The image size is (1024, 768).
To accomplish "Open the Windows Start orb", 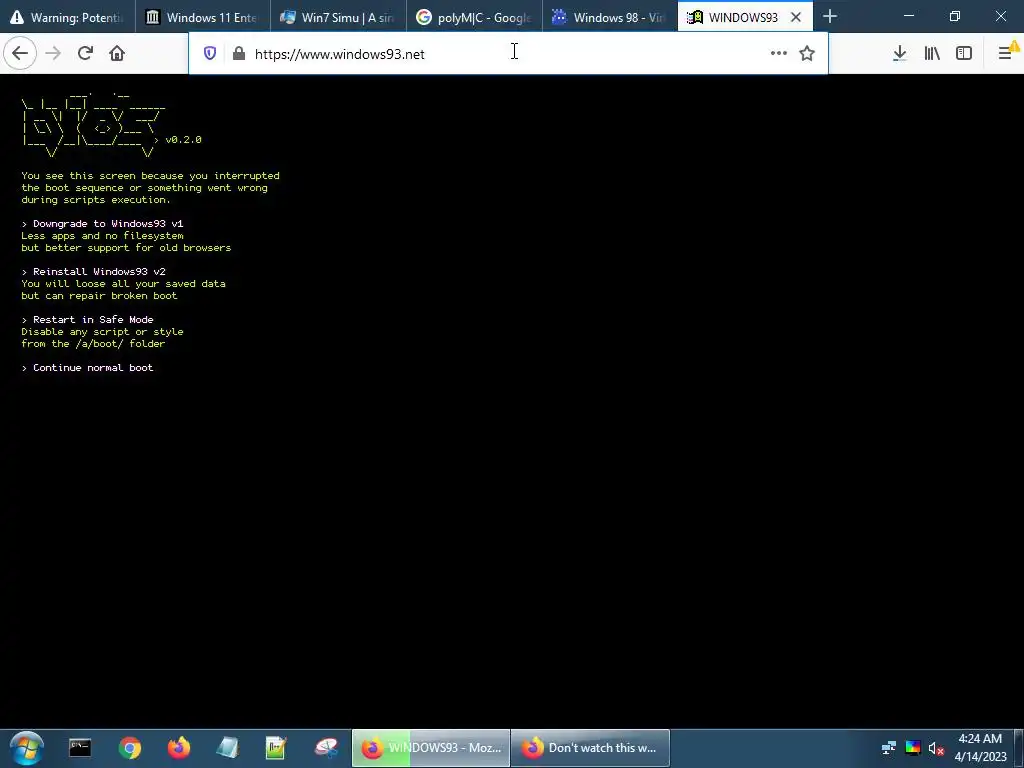I will point(26,748).
